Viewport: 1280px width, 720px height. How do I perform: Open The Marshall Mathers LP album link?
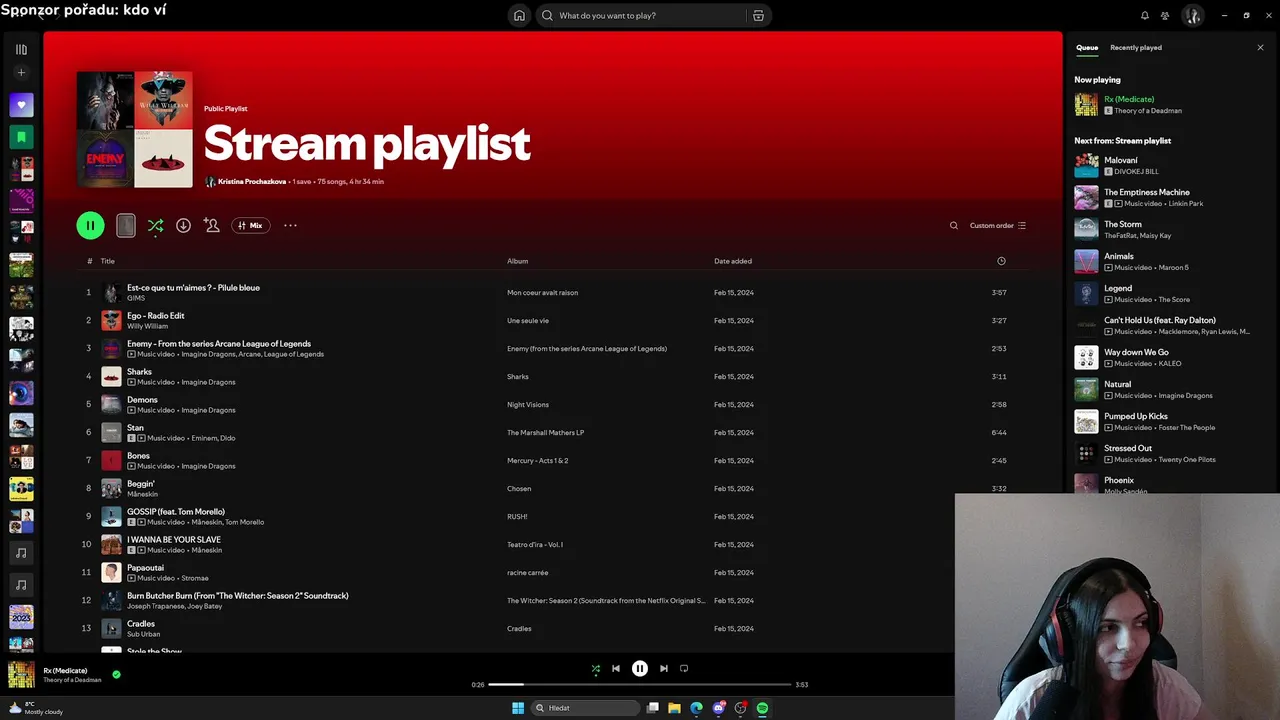545,433
